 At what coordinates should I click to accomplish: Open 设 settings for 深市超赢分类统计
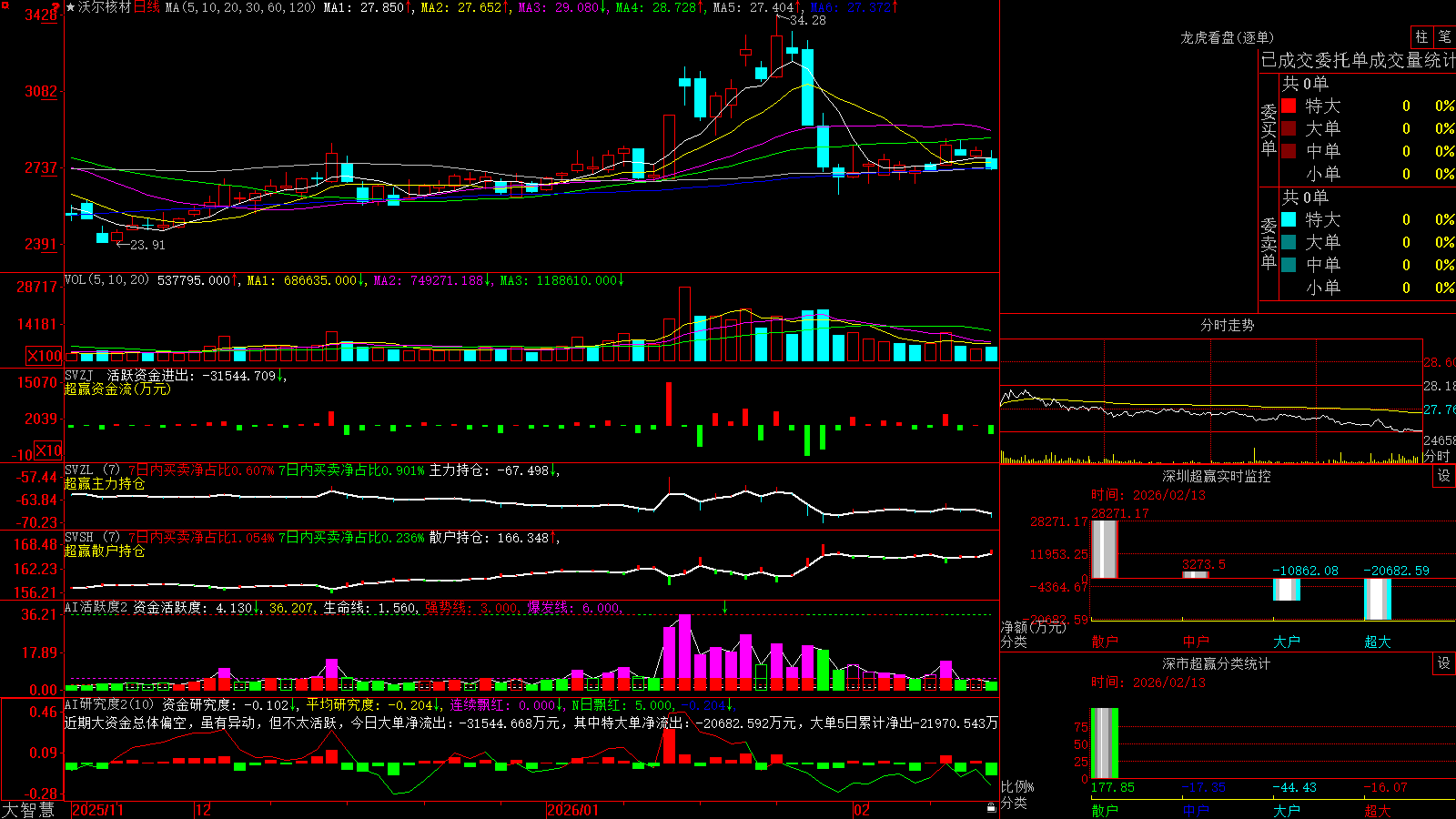(1444, 663)
